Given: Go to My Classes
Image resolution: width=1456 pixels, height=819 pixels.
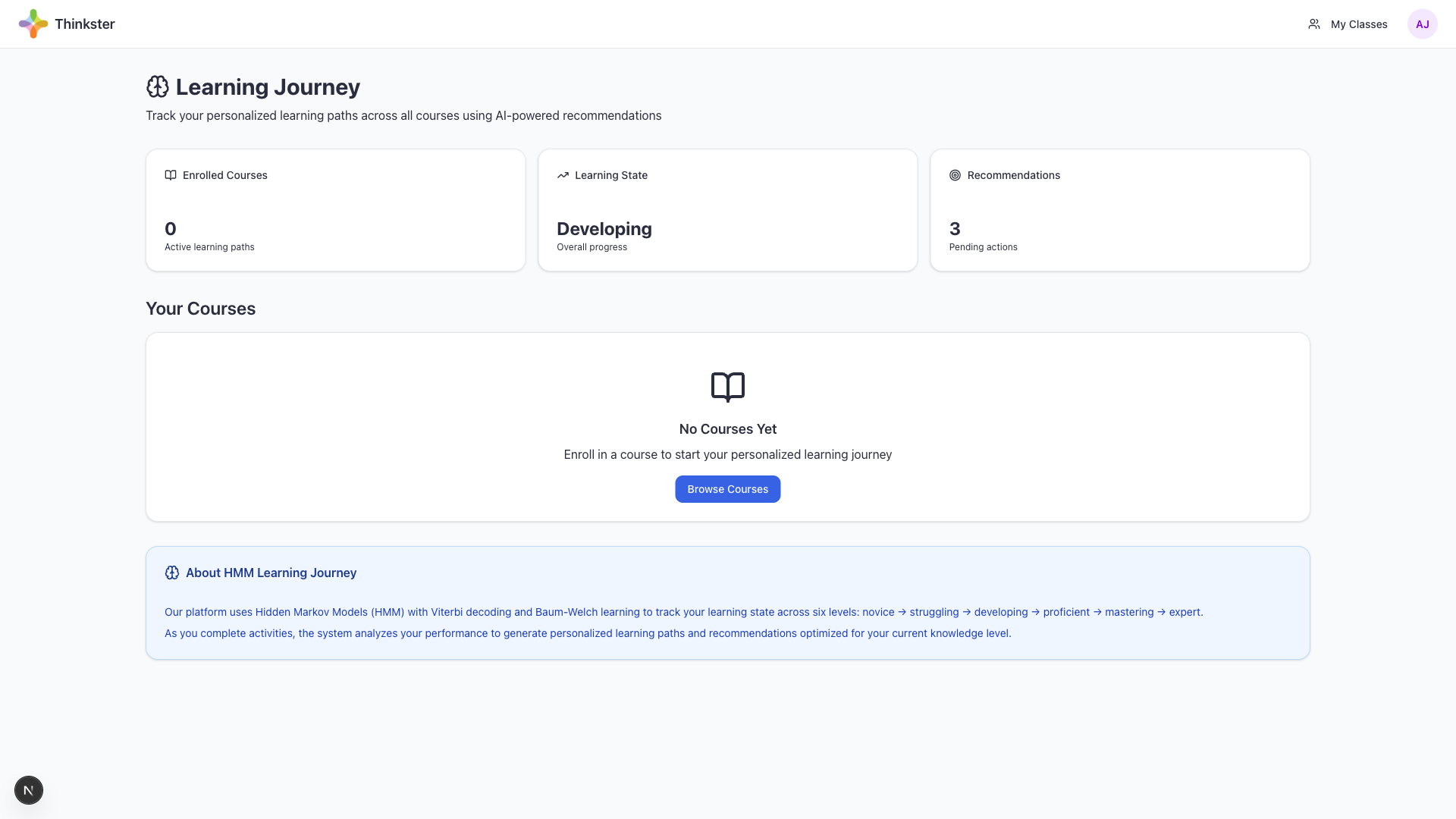Looking at the screenshot, I should (x=1358, y=24).
